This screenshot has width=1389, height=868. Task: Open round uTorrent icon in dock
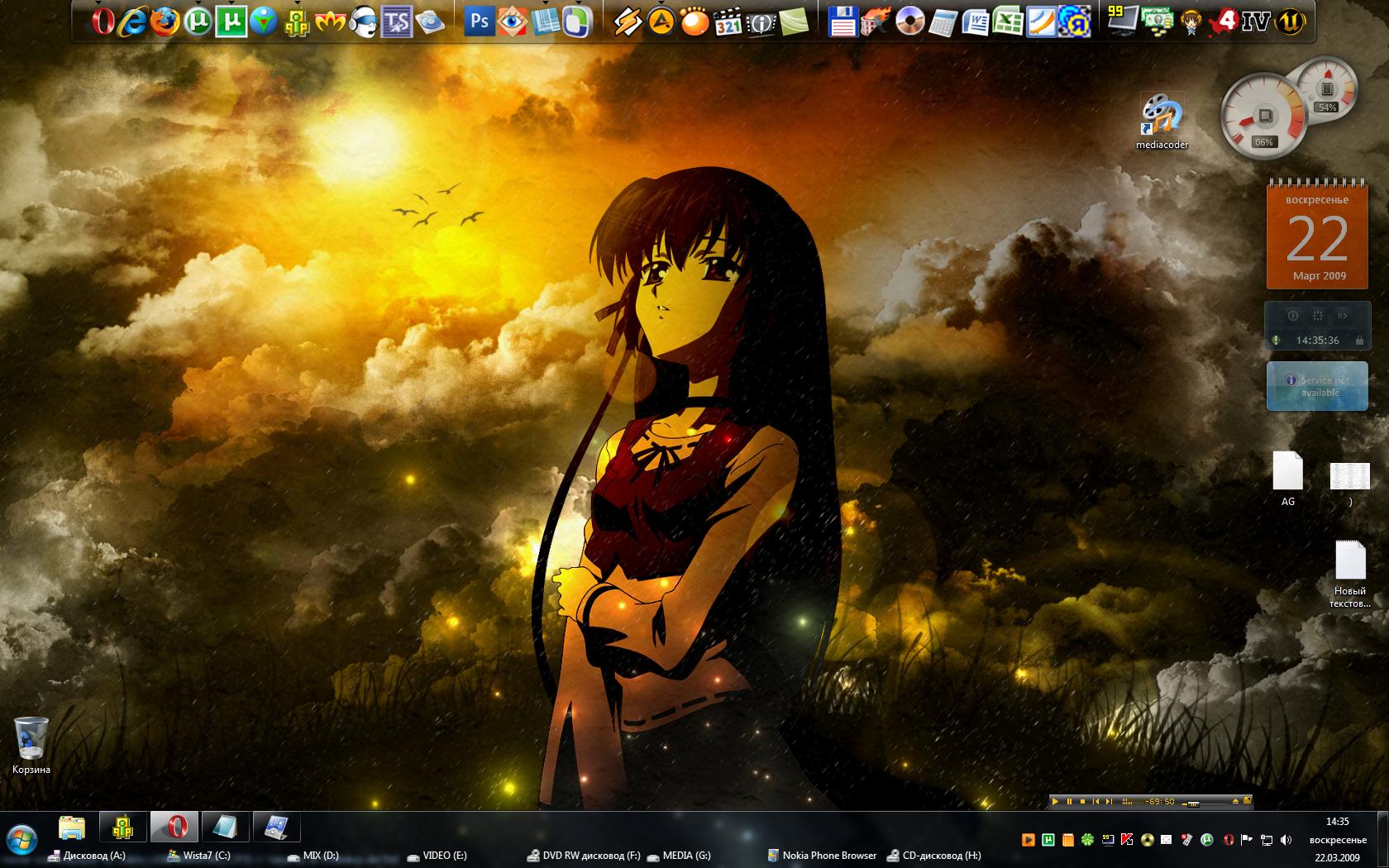click(x=198, y=21)
